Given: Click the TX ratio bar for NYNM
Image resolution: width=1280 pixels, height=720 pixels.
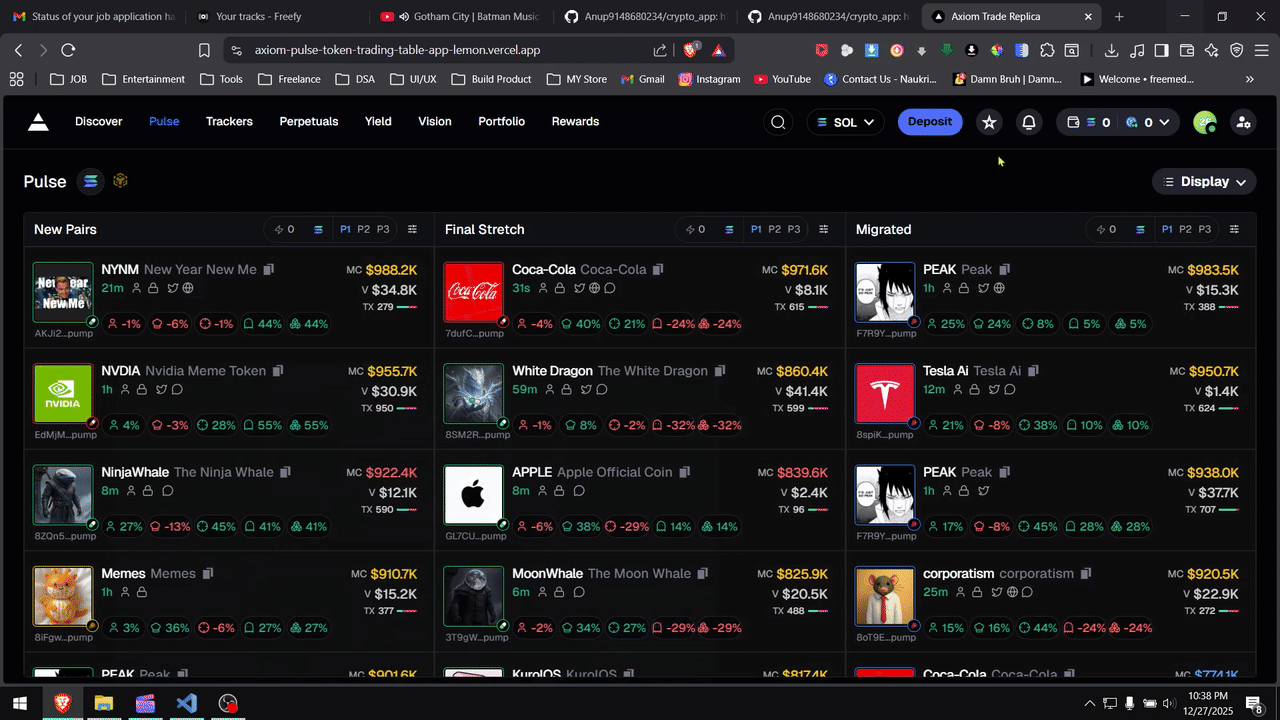Looking at the screenshot, I should [x=407, y=306].
